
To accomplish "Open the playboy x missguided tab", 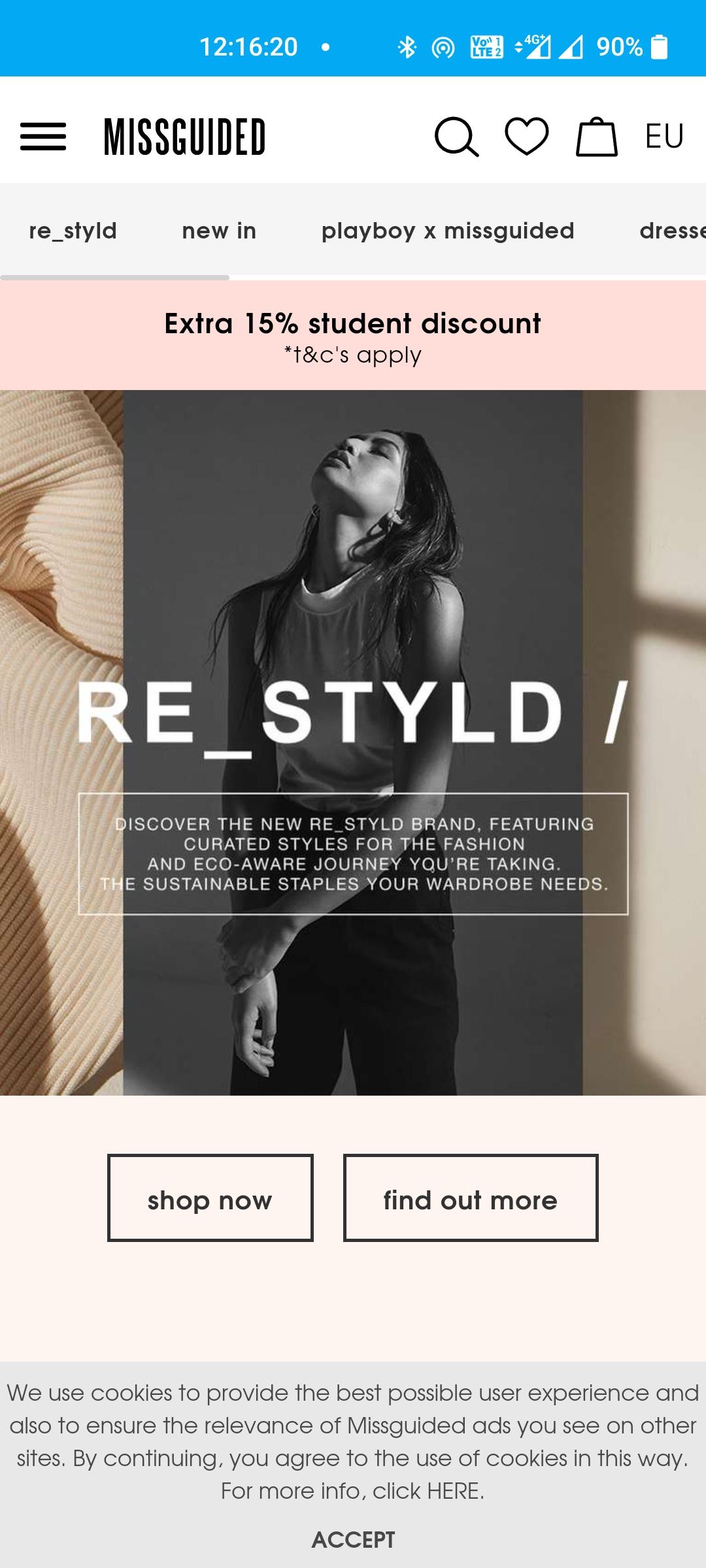I will pos(448,231).
